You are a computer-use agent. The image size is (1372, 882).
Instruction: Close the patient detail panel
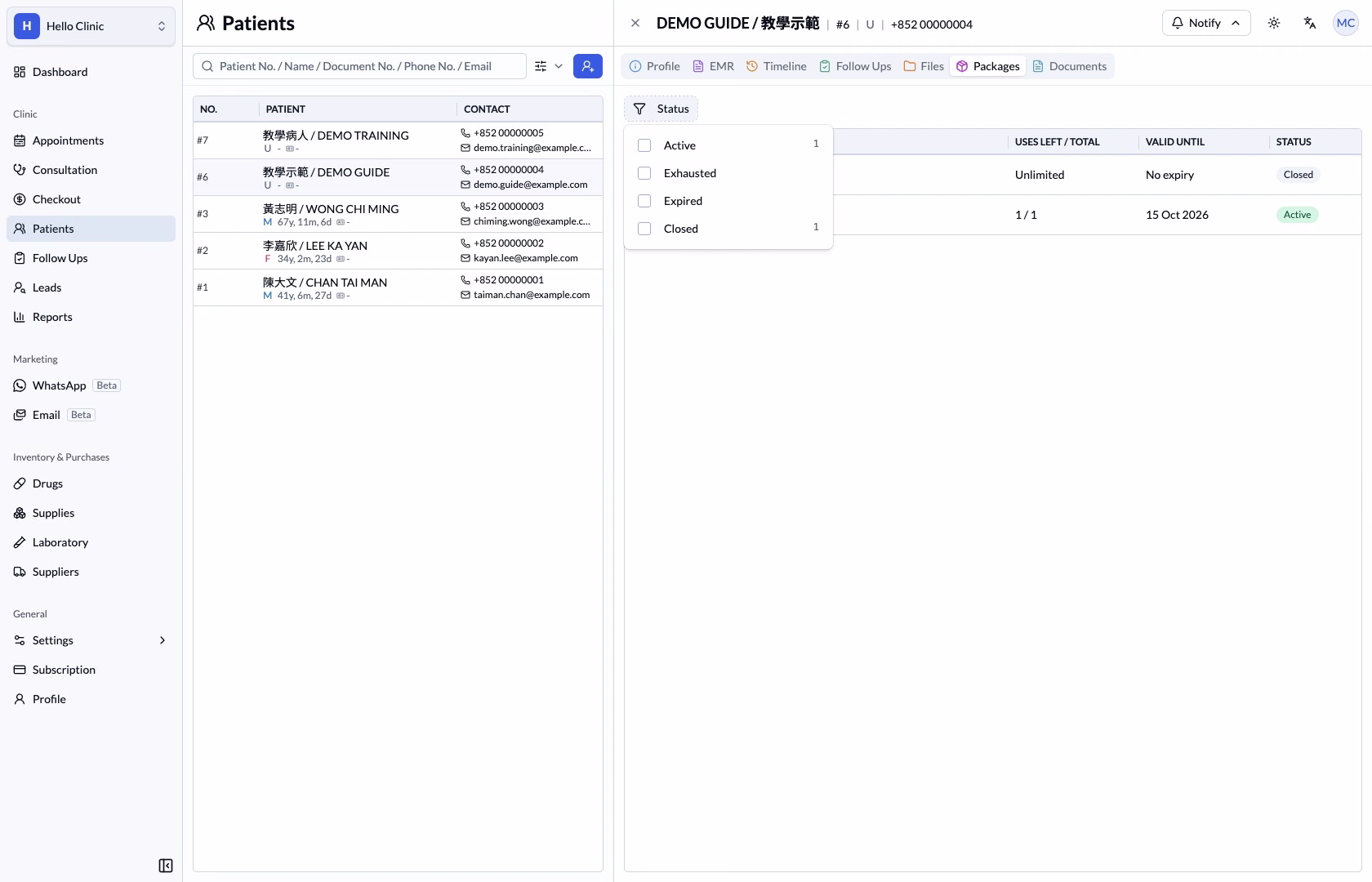click(x=635, y=23)
